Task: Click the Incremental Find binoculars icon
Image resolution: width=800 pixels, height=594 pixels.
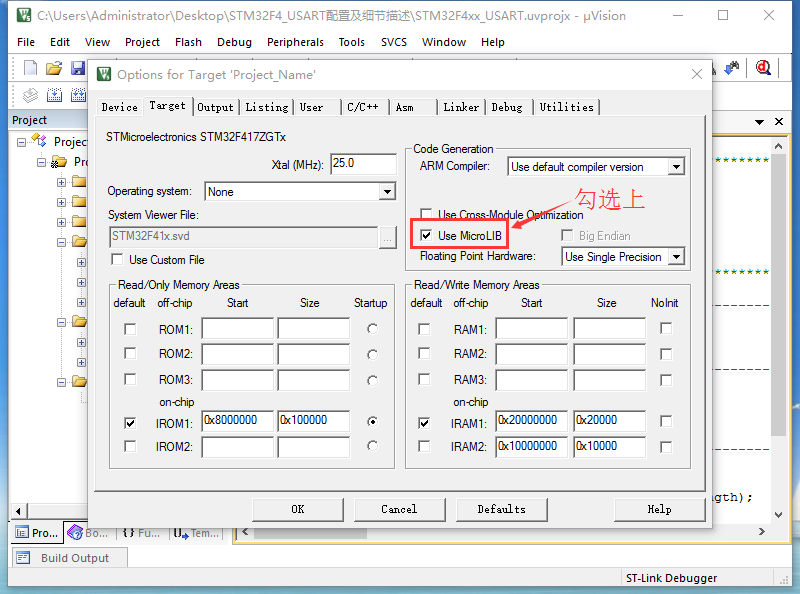Action: (x=733, y=68)
